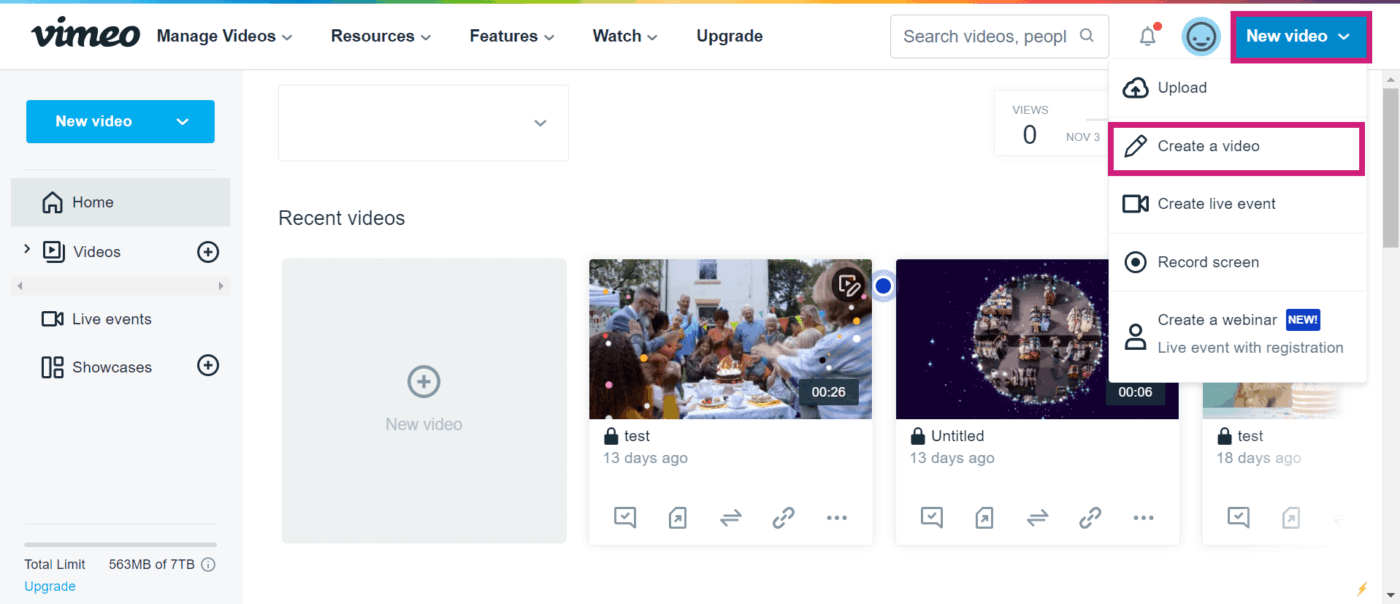Click the edit icon on the party thumbnail
This screenshot has height=604, width=1400.
click(x=849, y=285)
